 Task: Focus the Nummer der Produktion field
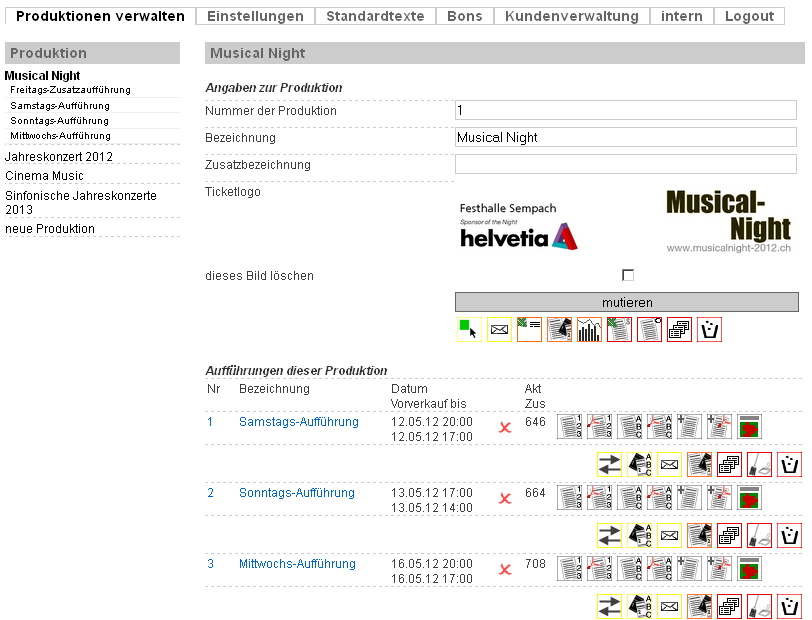tap(626, 110)
